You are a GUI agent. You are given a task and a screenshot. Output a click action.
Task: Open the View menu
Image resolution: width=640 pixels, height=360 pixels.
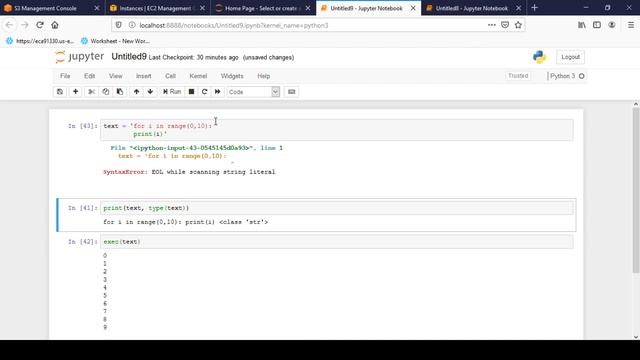[x=116, y=76]
